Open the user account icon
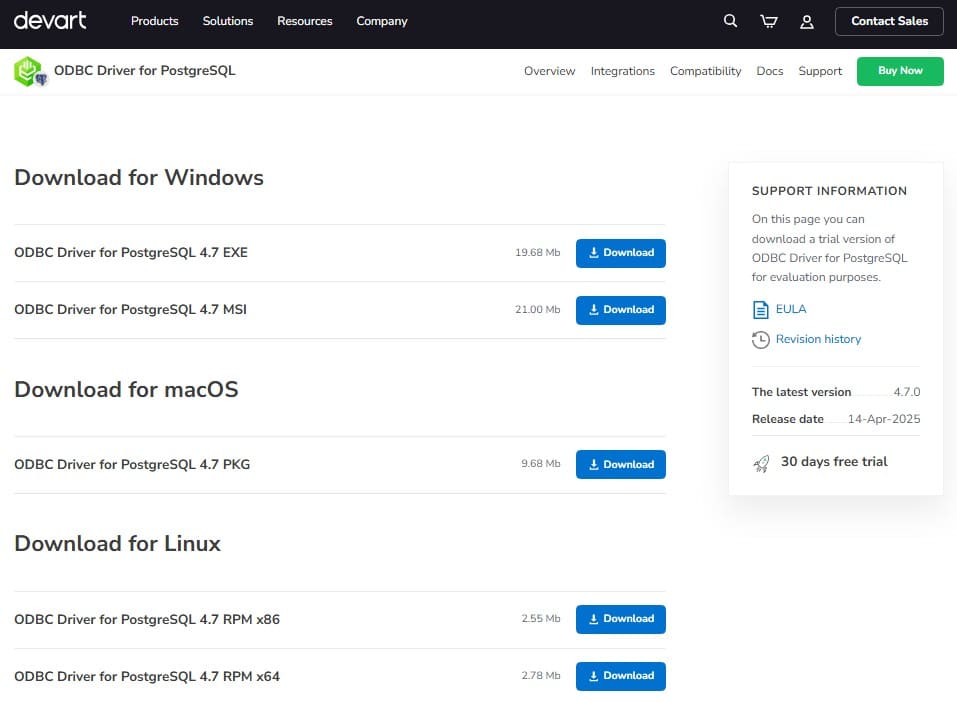 coord(806,22)
